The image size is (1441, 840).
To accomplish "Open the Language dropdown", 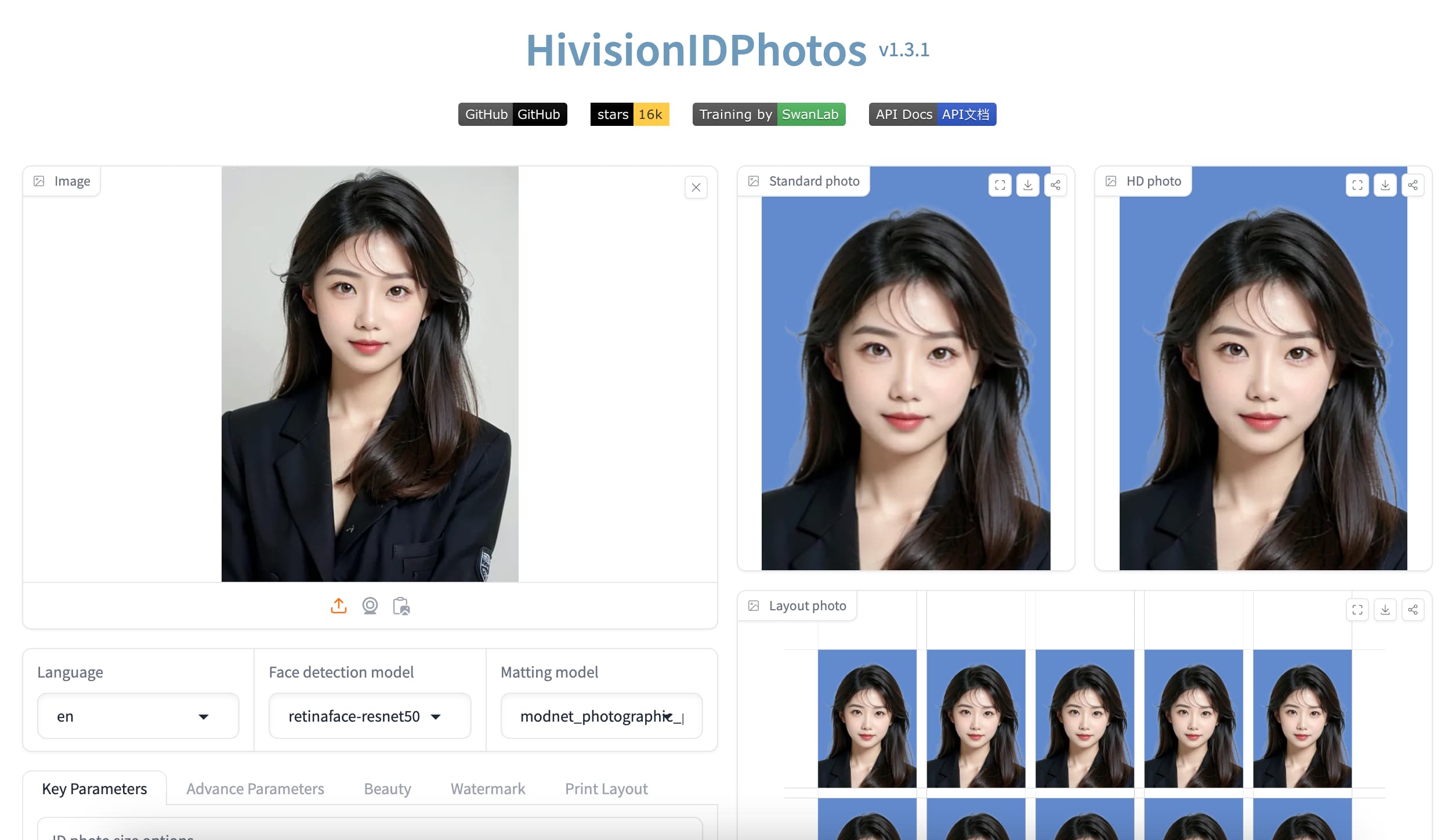I will [138, 716].
